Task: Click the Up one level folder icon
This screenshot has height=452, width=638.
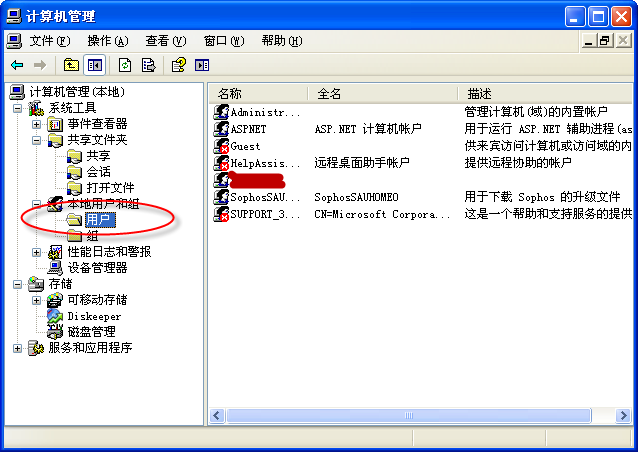Action: 71,65
